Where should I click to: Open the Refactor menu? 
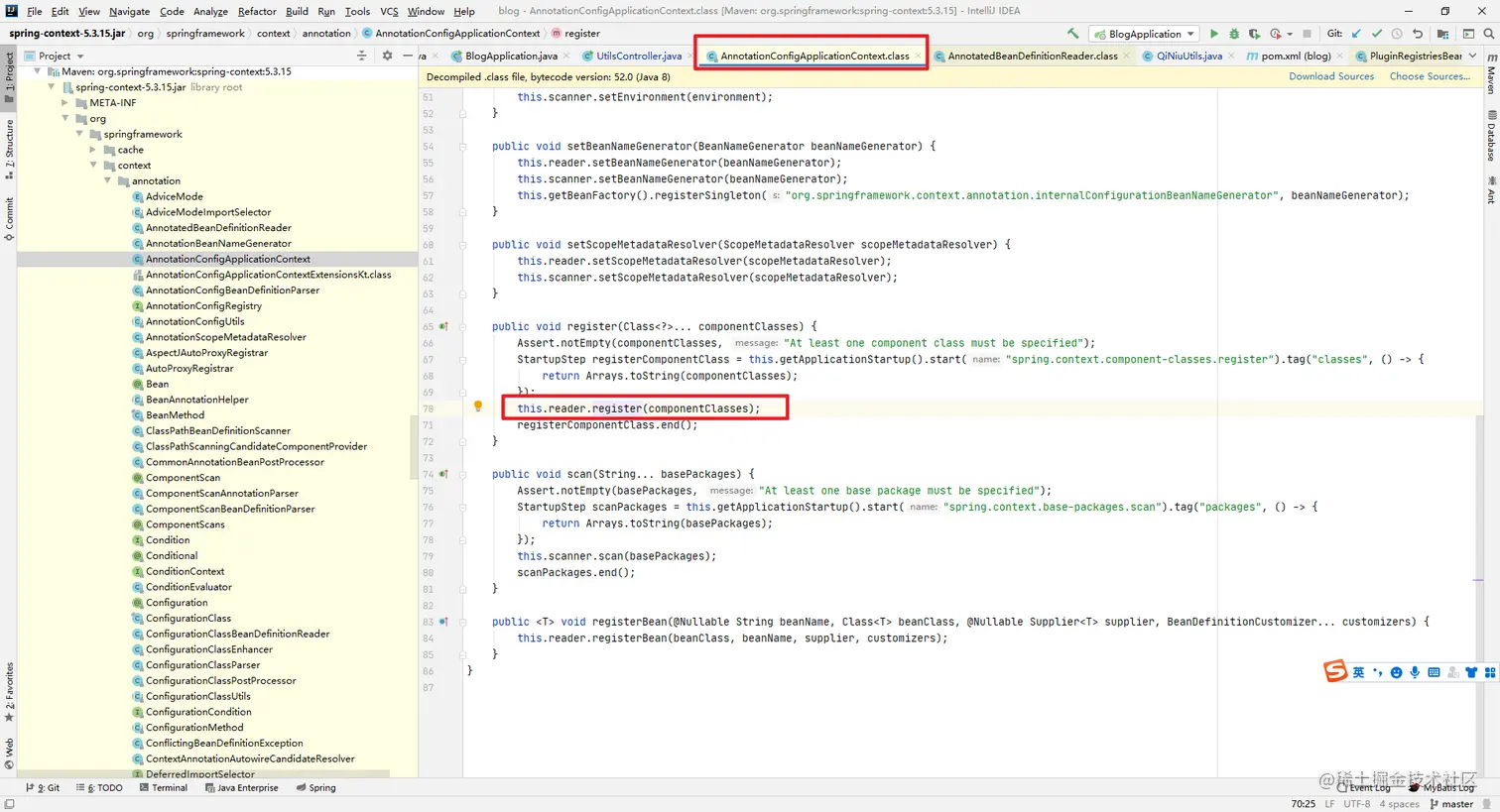coord(257,11)
